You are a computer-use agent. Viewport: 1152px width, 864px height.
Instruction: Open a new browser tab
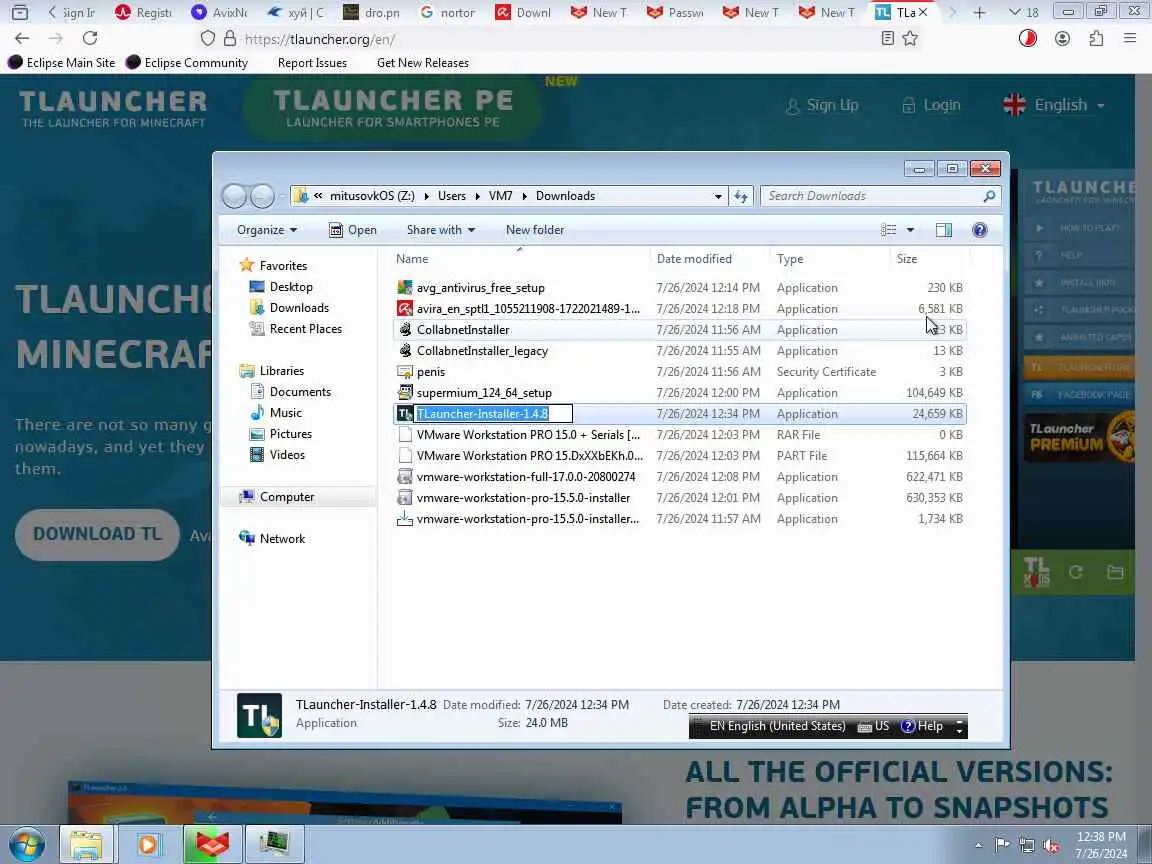pyautogui.click(x=979, y=12)
